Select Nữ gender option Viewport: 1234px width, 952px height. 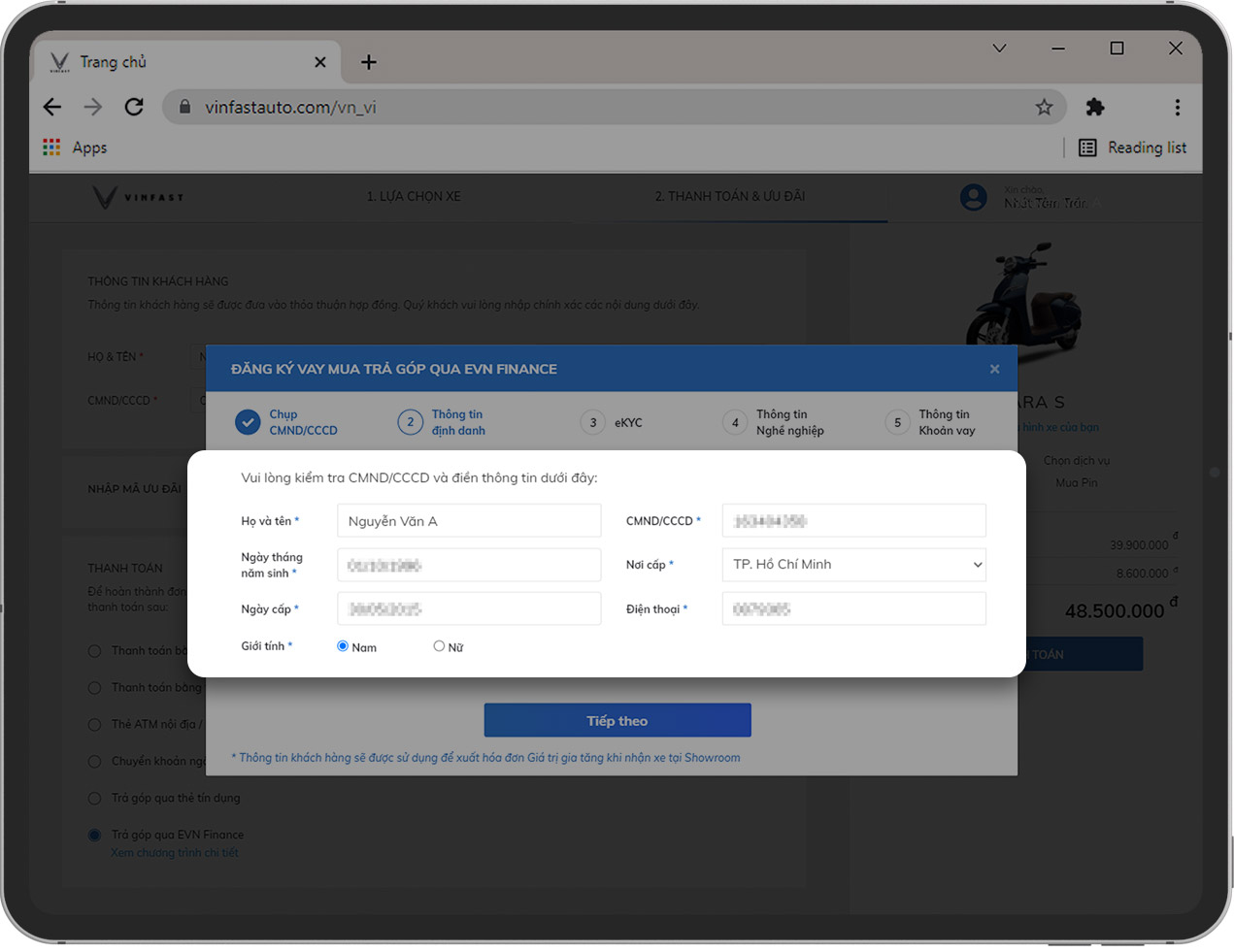(439, 646)
